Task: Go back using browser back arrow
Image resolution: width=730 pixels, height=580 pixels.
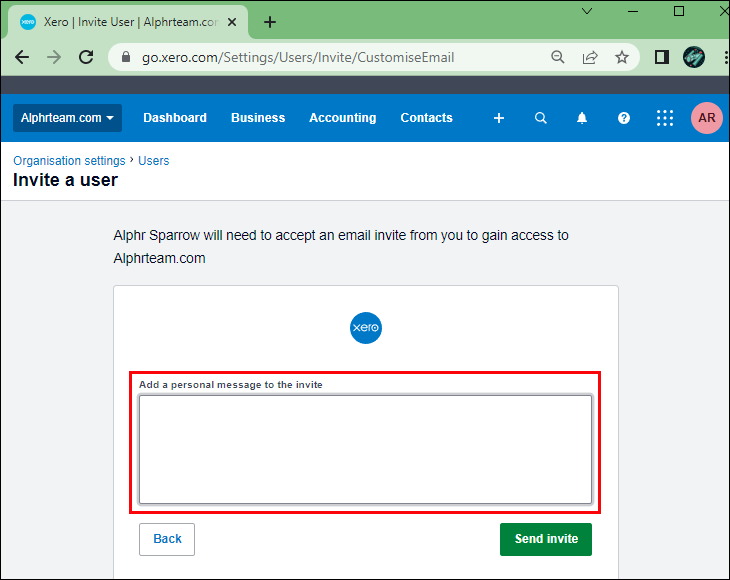Action: tap(22, 57)
